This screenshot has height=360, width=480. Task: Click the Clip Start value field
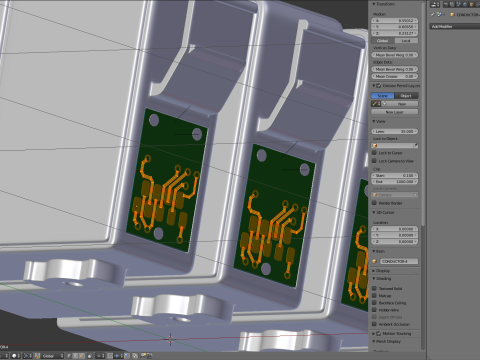pos(395,175)
